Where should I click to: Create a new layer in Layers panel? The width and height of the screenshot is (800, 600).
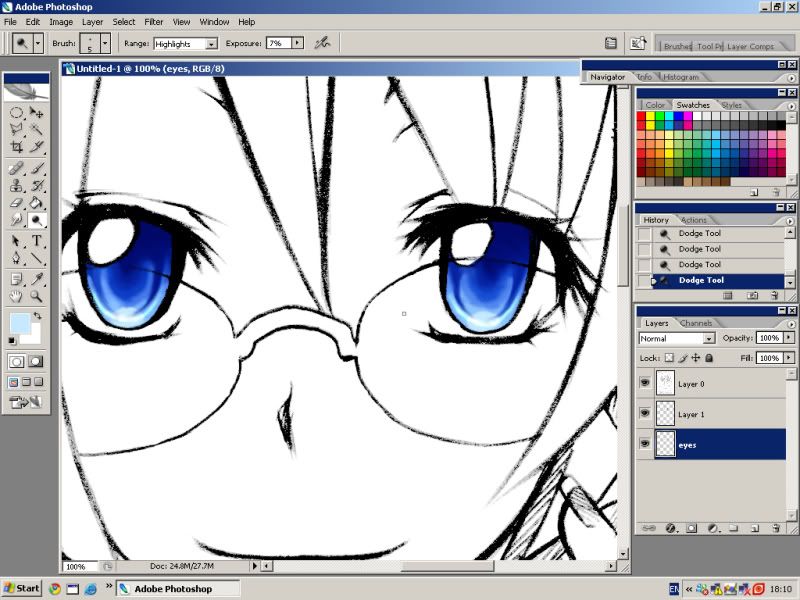[x=755, y=528]
